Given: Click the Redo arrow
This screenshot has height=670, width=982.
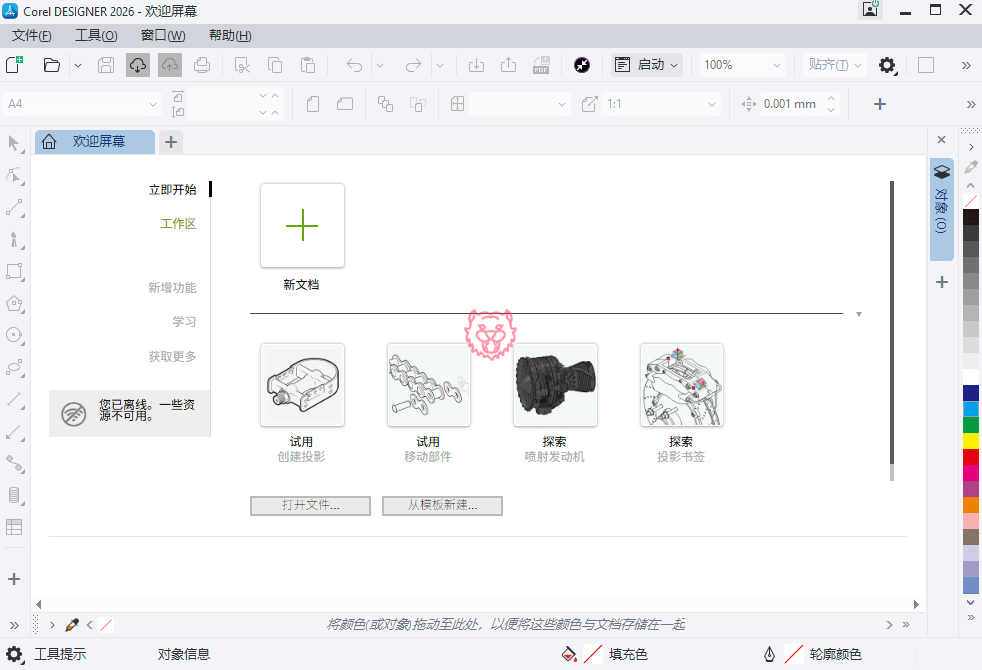Looking at the screenshot, I should point(413,65).
